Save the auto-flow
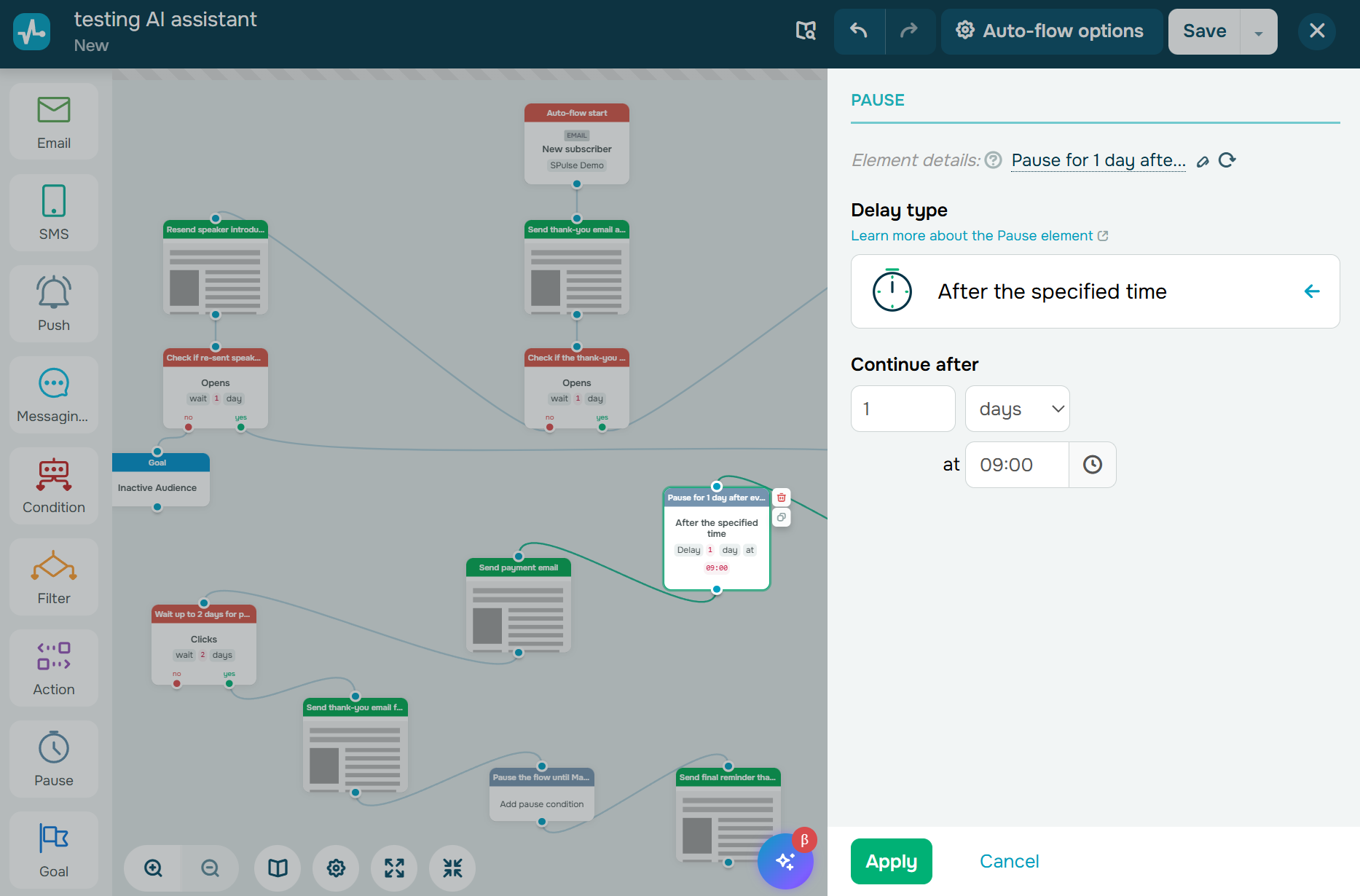Image resolution: width=1360 pixels, height=896 pixels. click(x=1204, y=31)
